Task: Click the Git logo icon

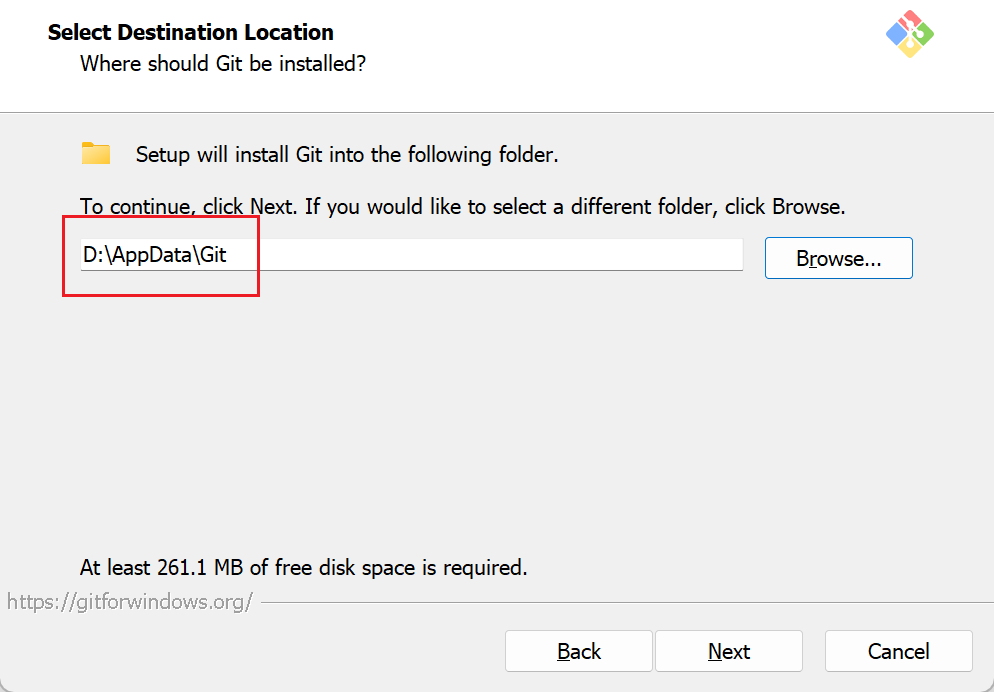Action: (x=910, y=34)
